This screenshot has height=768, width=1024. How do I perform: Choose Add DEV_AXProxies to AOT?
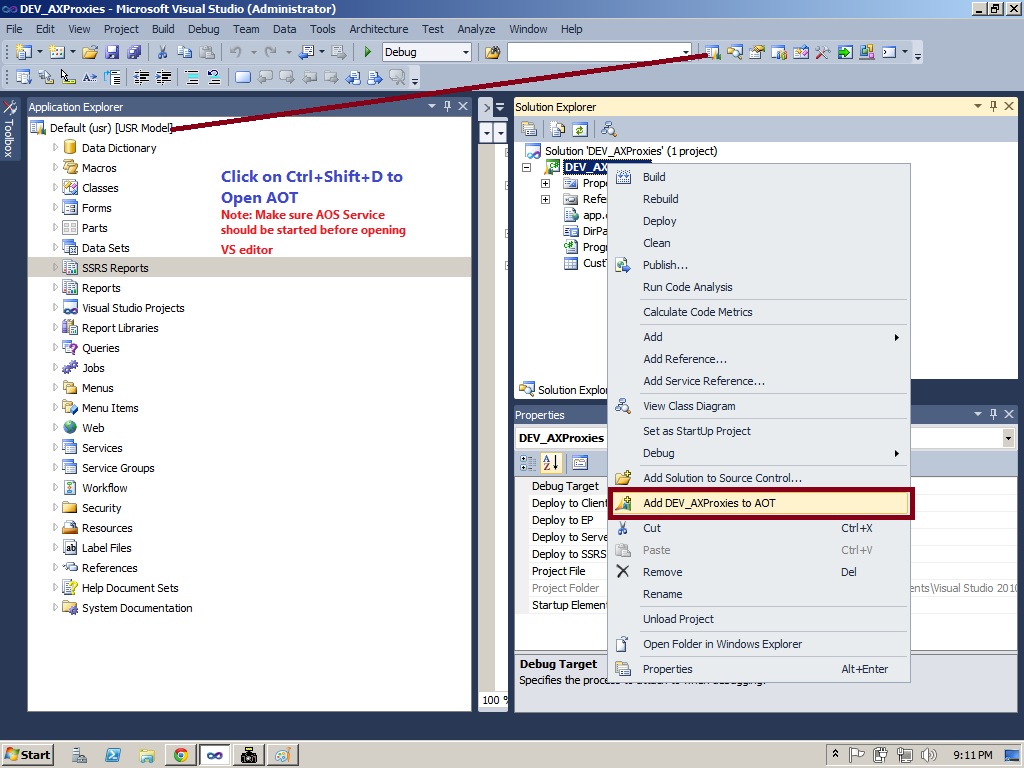coord(760,503)
